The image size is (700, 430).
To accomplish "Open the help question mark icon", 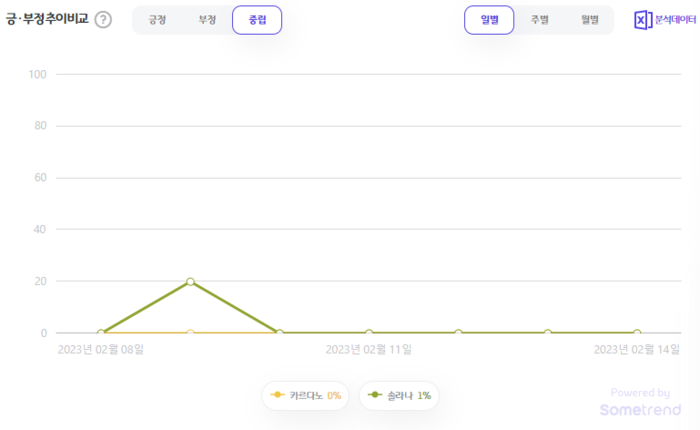I will coord(103,20).
